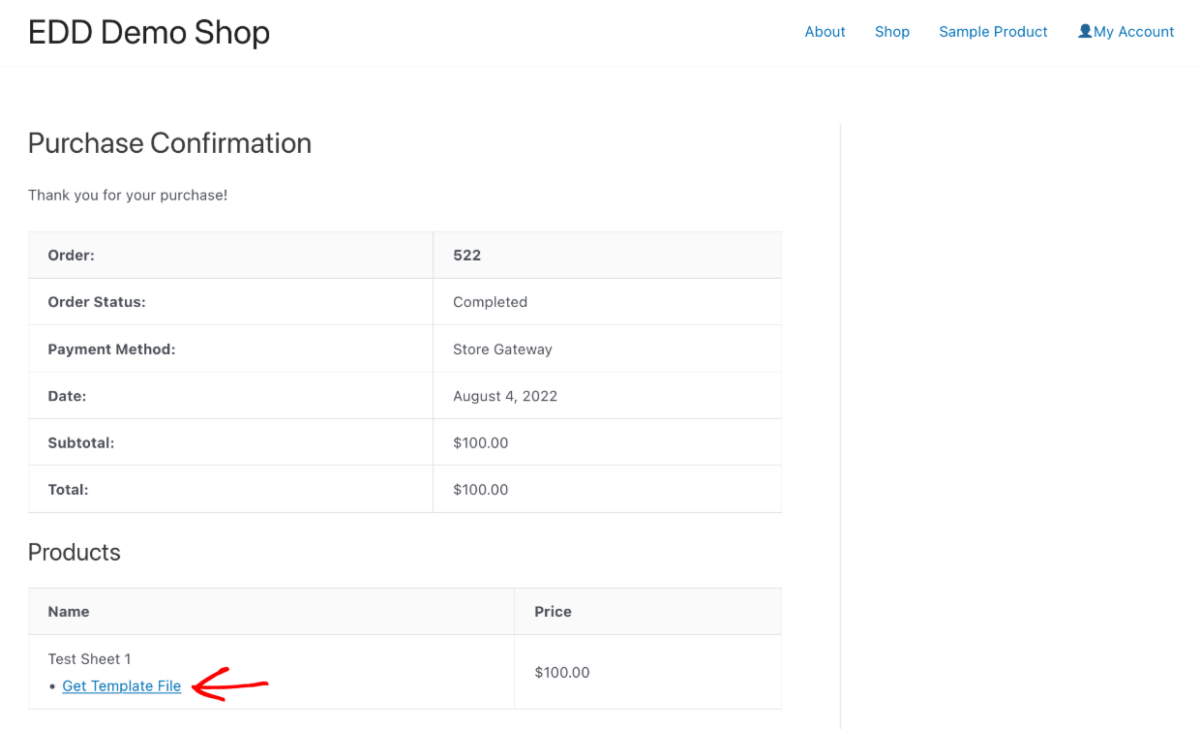Click the Name column header
The image size is (1200, 729).
68,611
